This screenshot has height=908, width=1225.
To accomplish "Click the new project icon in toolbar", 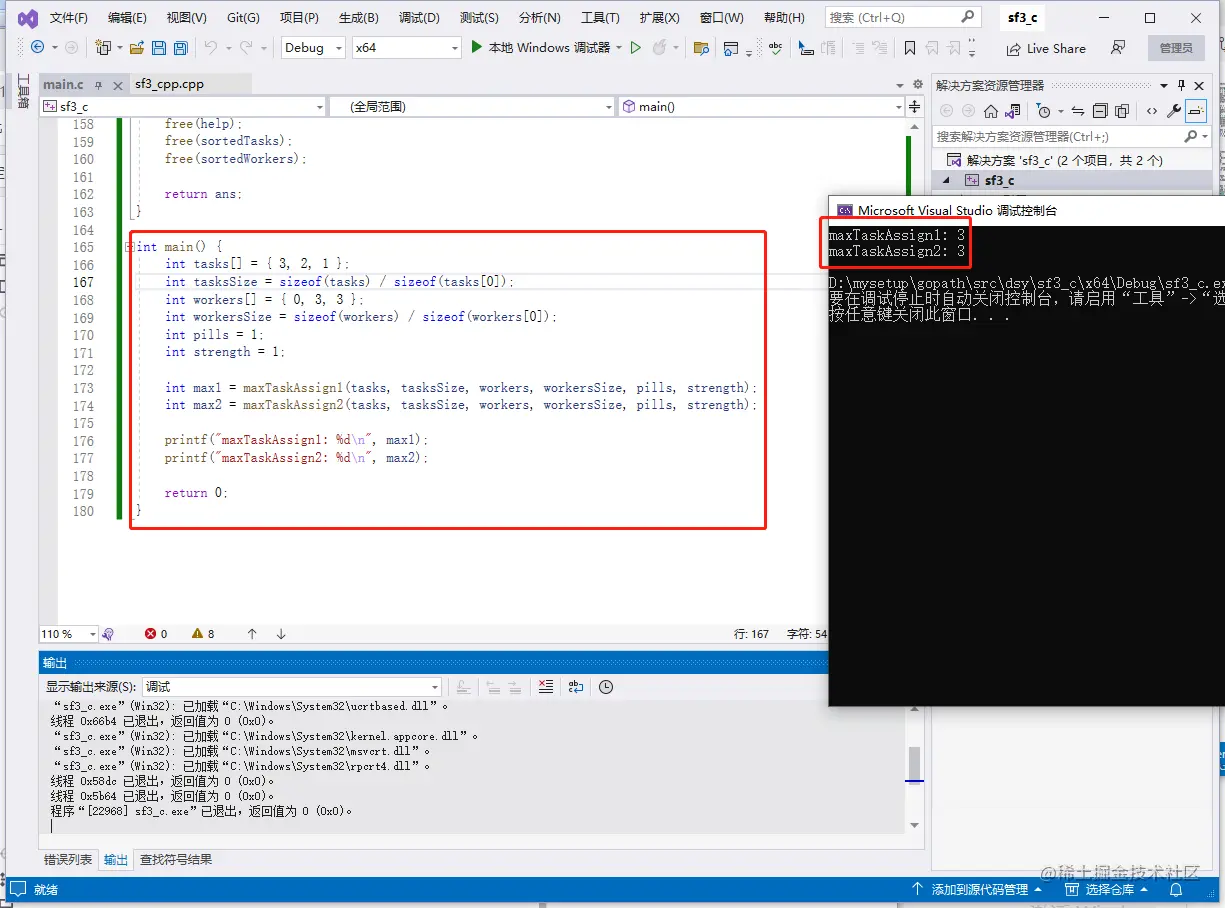I will (102, 47).
